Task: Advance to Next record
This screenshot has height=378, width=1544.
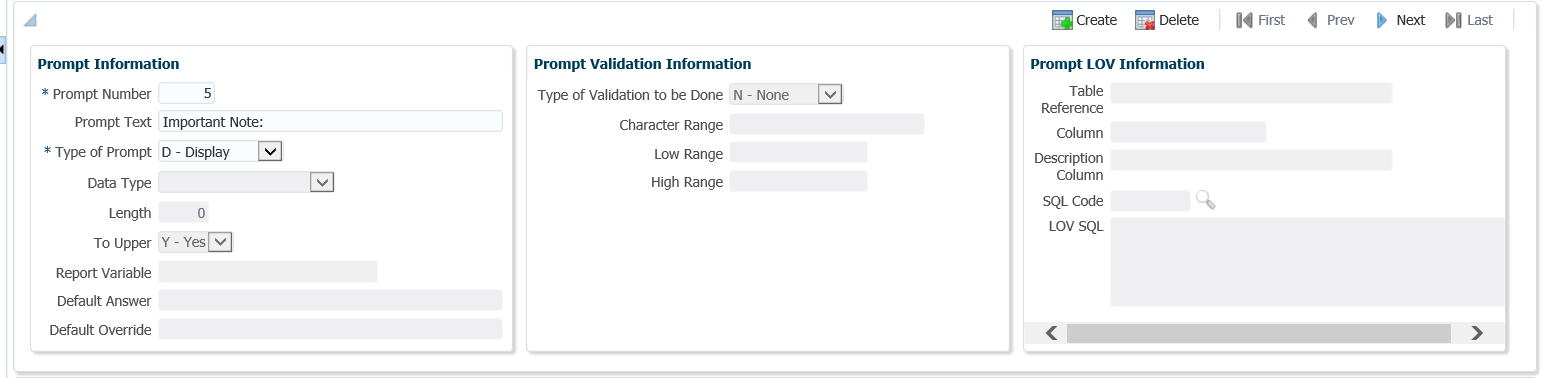Action: pyautogui.click(x=1400, y=20)
